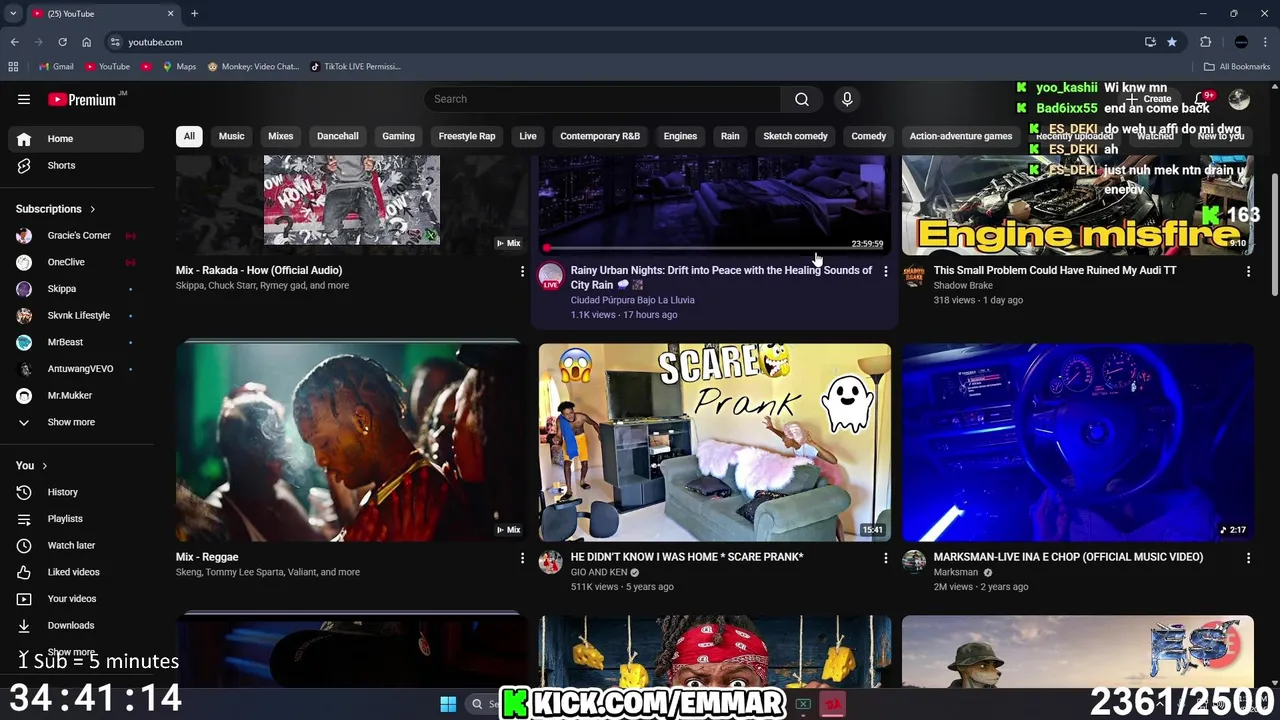The height and width of the screenshot is (720, 1280).
Task: Open Liked videos list
Action: tap(78, 572)
